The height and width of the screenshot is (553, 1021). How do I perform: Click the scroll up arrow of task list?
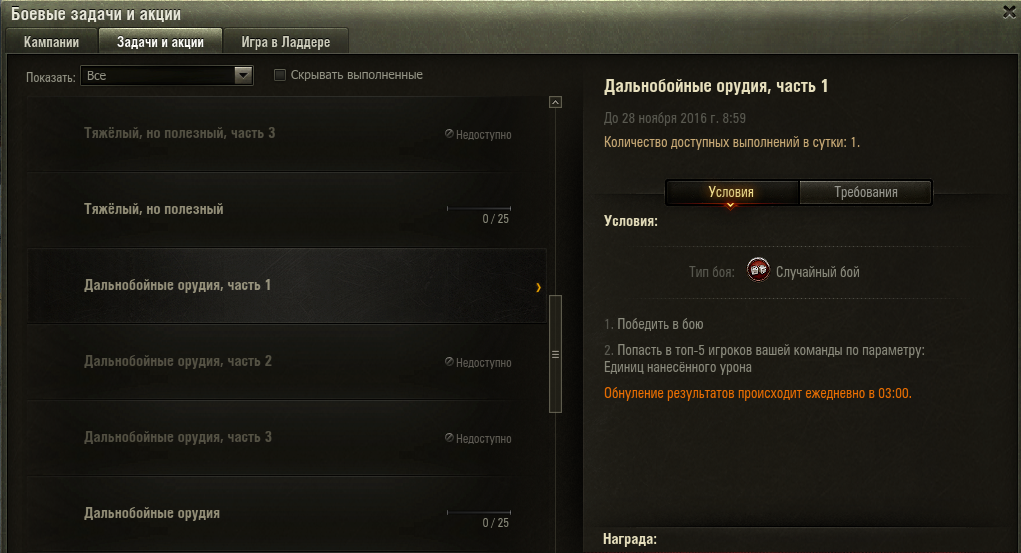[x=555, y=102]
